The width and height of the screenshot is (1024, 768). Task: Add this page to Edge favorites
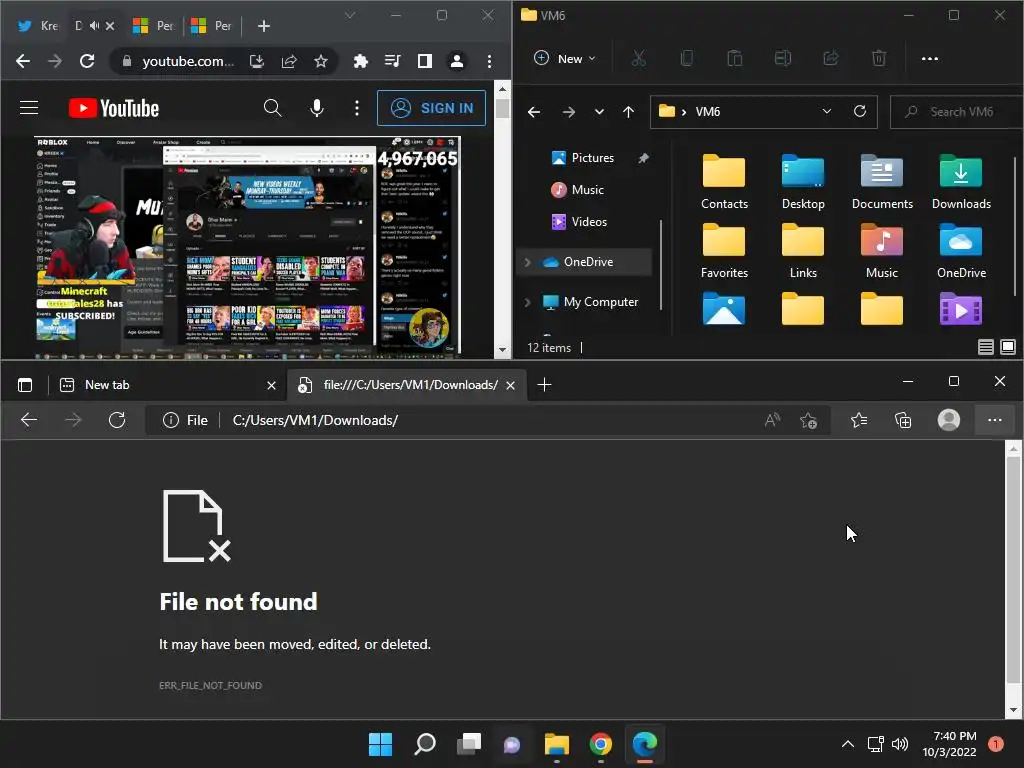coord(808,420)
